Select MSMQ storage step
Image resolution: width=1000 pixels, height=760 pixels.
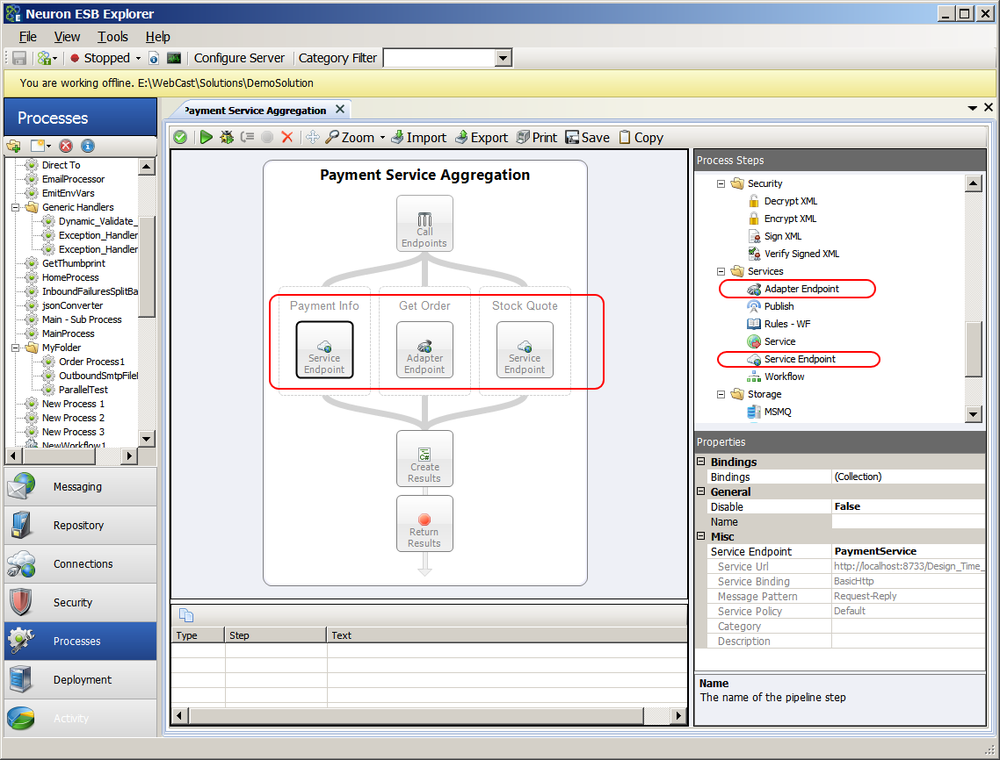click(x=777, y=412)
